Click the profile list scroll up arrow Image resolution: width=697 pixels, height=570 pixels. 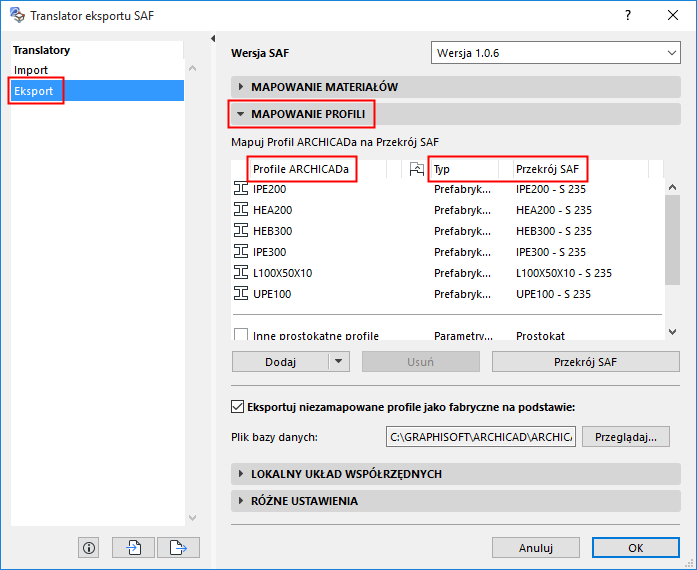[673, 187]
